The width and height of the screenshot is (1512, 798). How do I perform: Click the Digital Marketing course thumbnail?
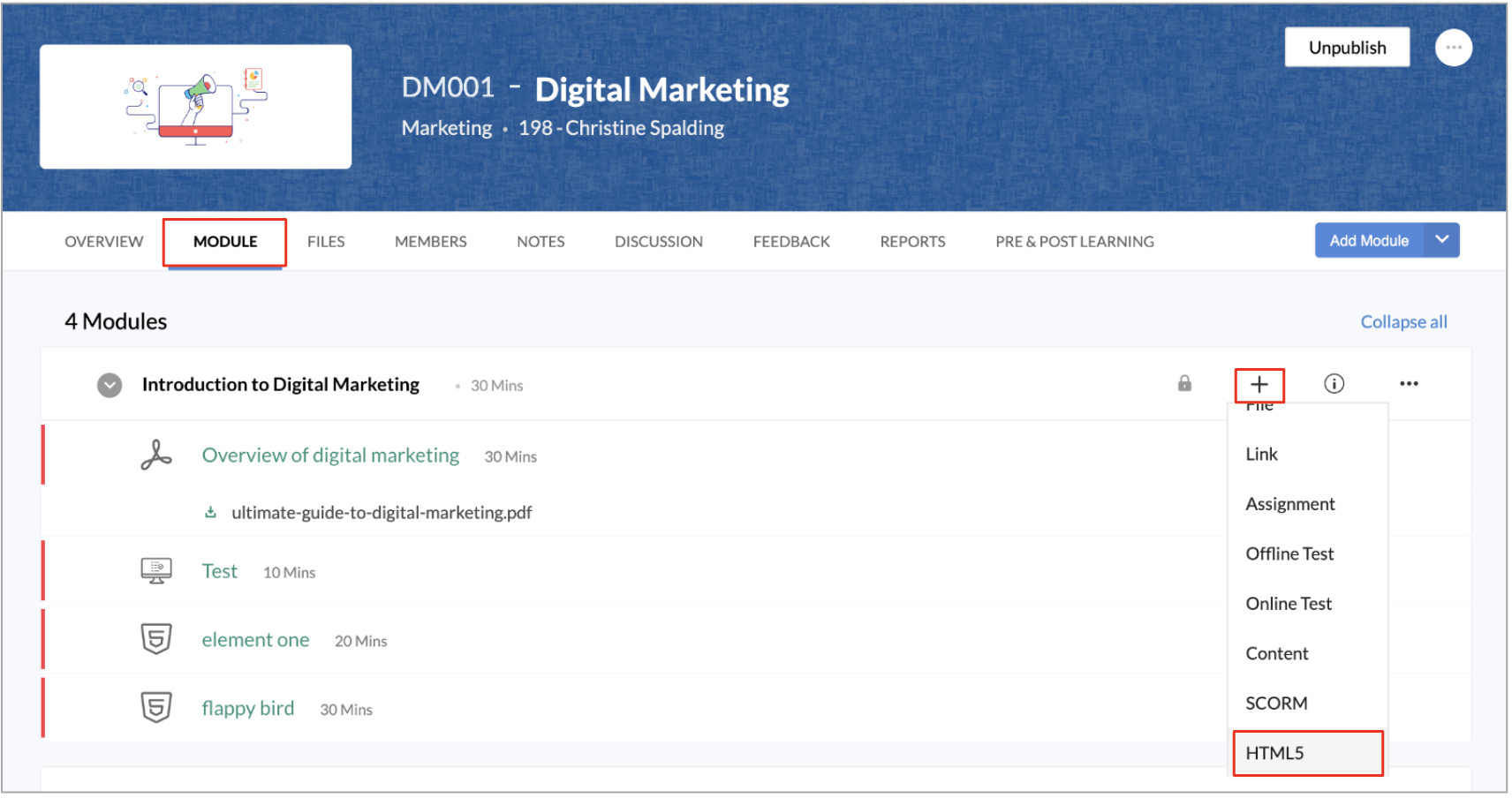[x=195, y=107]
